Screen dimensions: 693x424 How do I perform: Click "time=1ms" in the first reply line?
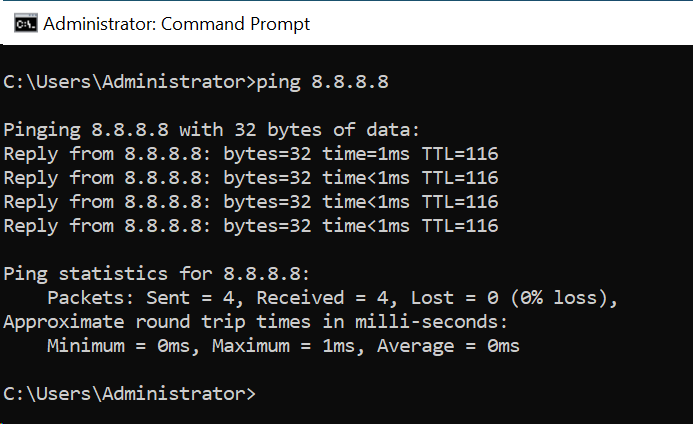[x=366, y=154]
